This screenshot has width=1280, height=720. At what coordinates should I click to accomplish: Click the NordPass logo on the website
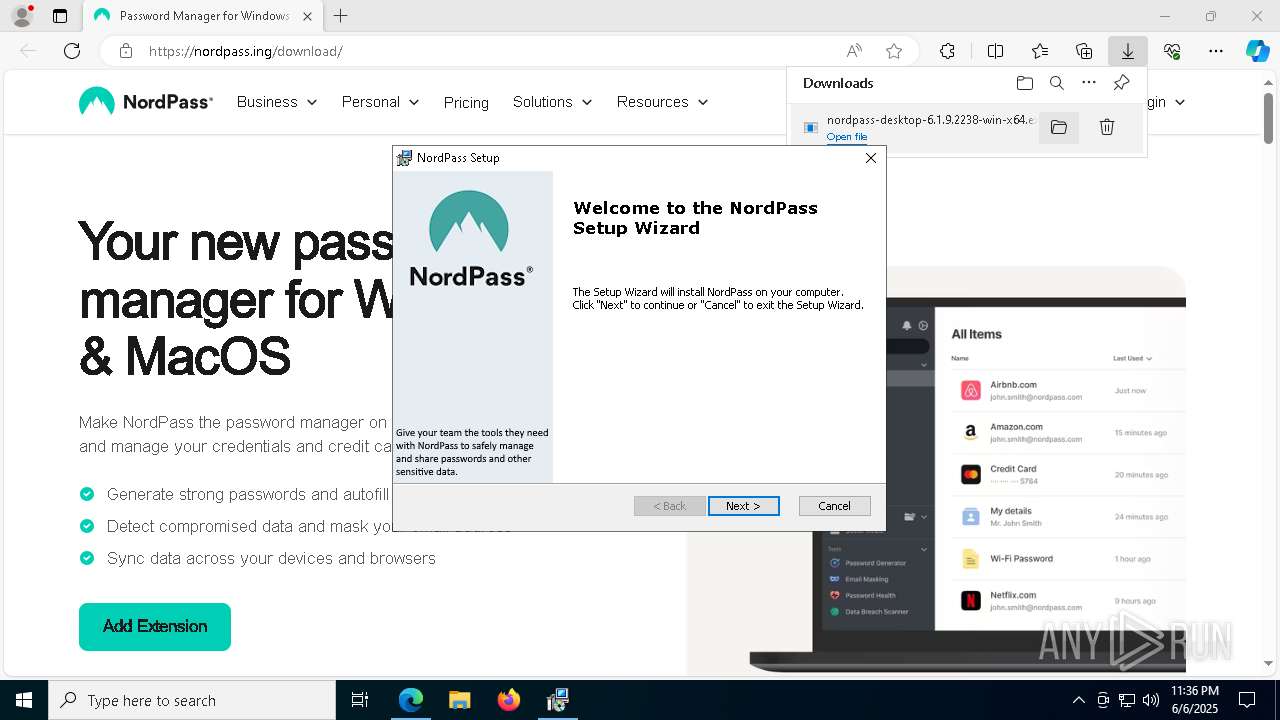click(x=146, y=102)
